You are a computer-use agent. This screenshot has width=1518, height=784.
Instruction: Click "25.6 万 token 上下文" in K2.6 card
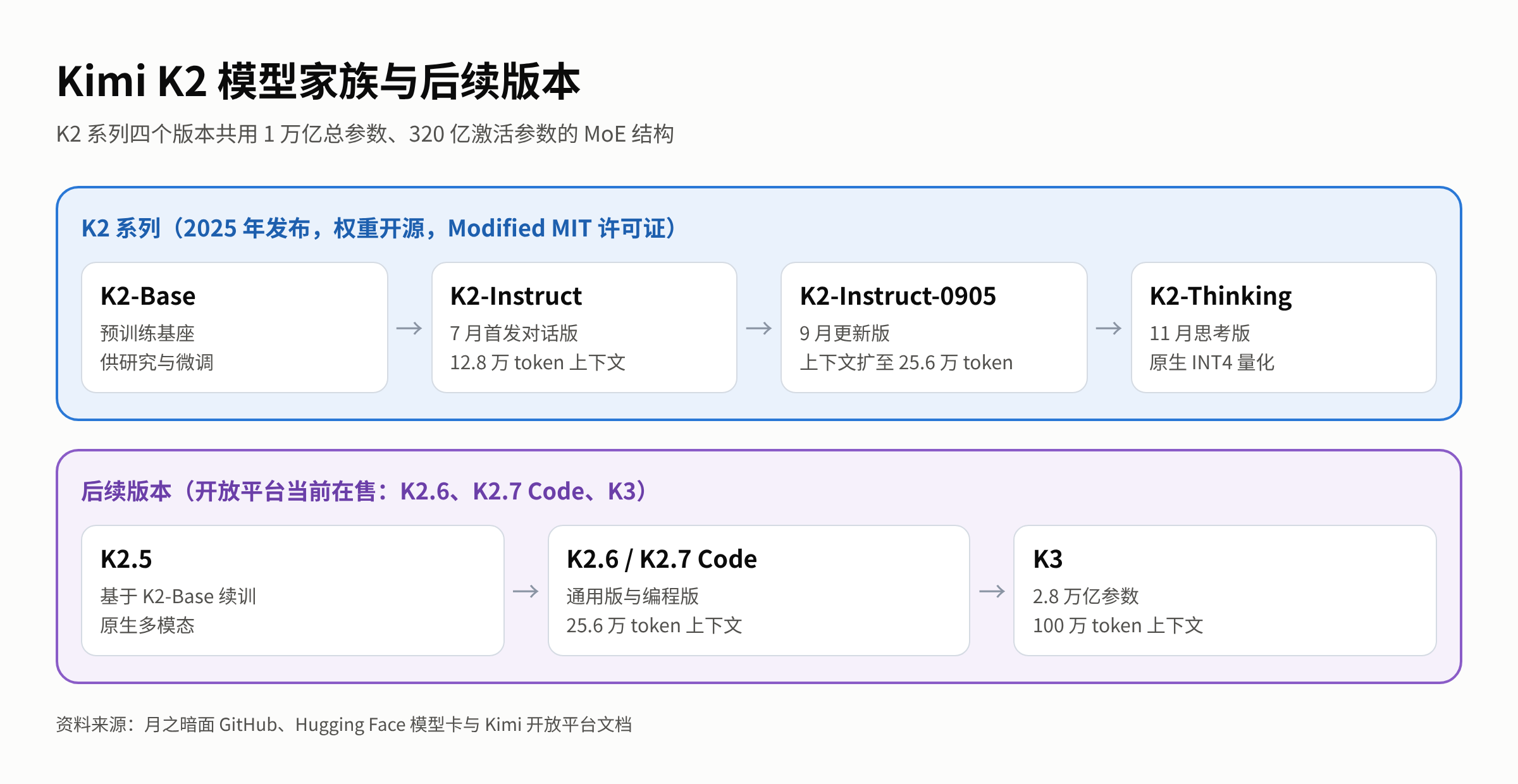[x=654, y=625]
